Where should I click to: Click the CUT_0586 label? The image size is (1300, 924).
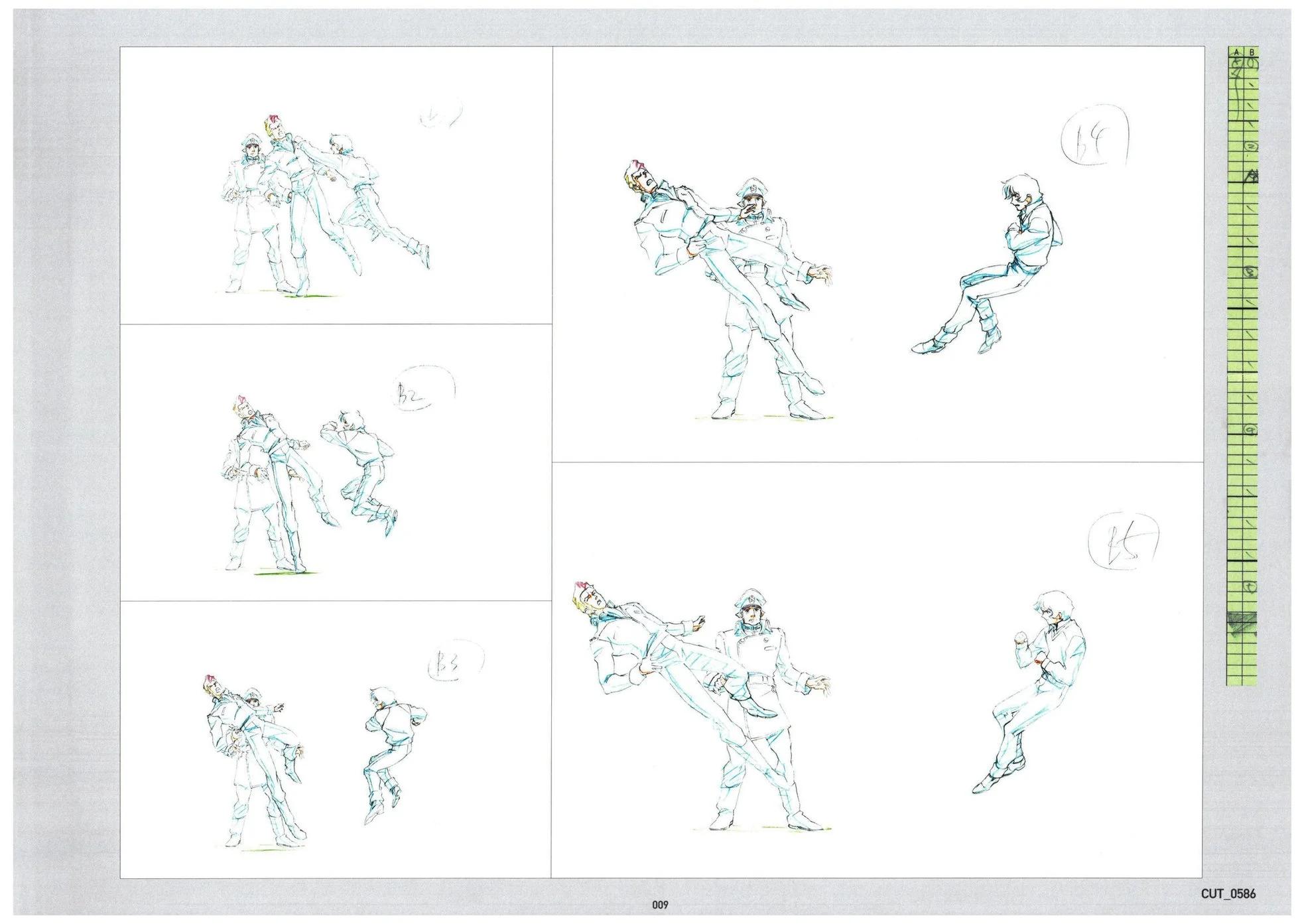pyautogui.click(x=1228, y=893)
